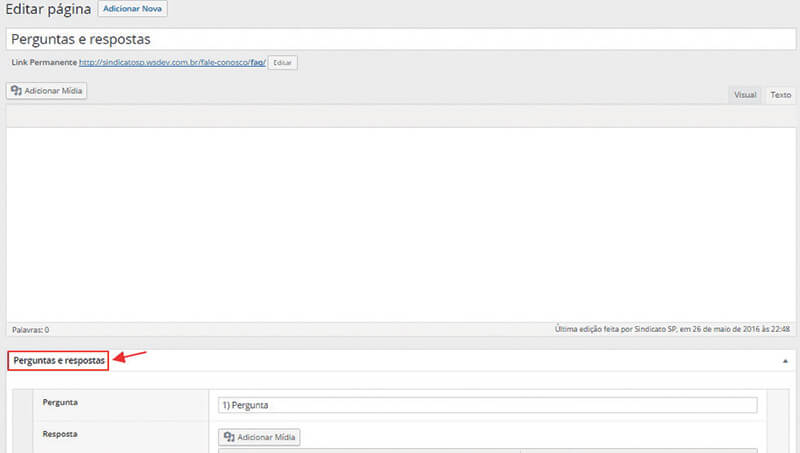Open the sindicatosp.wsdev.com.br permalink
The height and width of the screenshot is (453, 800).
point(171,62)
